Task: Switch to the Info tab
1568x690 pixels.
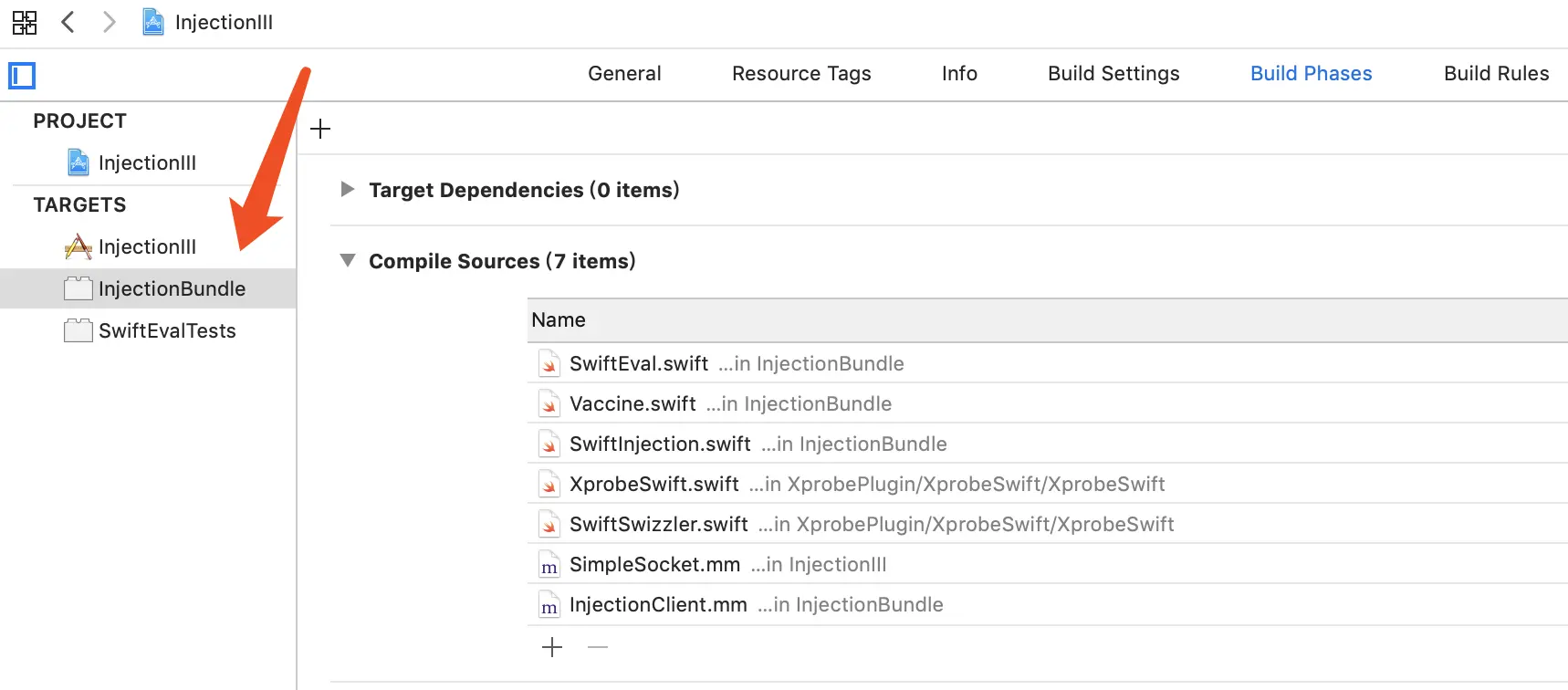Action: click(959, 74)
